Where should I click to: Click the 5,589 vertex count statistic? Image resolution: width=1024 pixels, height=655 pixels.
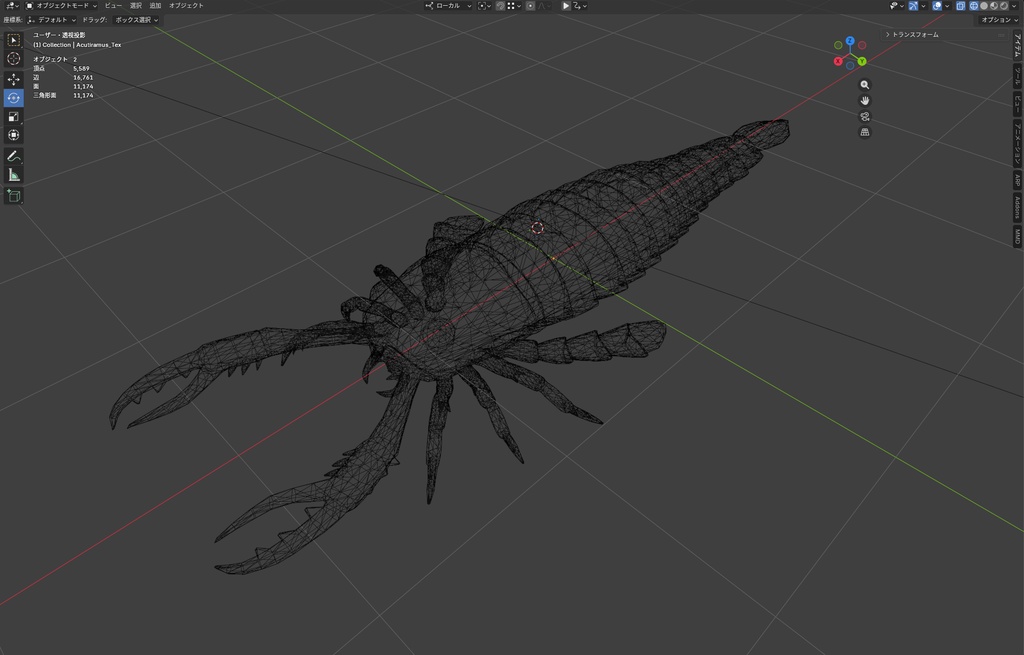click(81, 68)
